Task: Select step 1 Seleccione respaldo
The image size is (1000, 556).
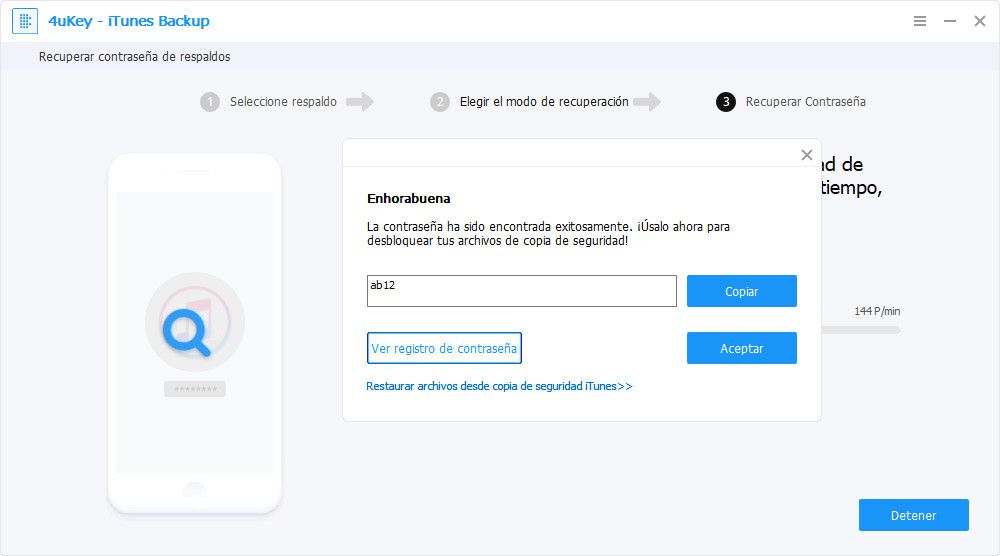Action: pos(283,102)
